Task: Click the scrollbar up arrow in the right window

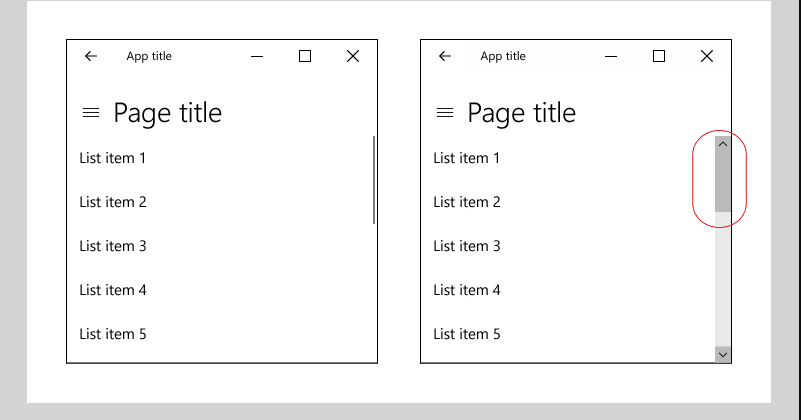Action: pyautogui.click(x=723, y=144)
